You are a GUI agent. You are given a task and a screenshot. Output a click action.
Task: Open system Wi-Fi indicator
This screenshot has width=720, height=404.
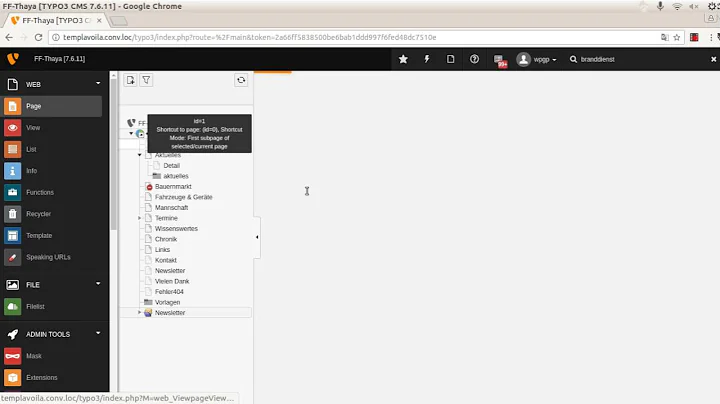pos(677,6)
